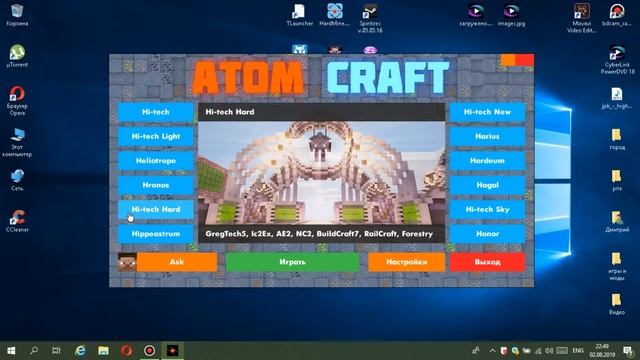This screenshot has width=640, height=360.
Task: Launch µTorrent from the desktop
Action: (17, 56)
